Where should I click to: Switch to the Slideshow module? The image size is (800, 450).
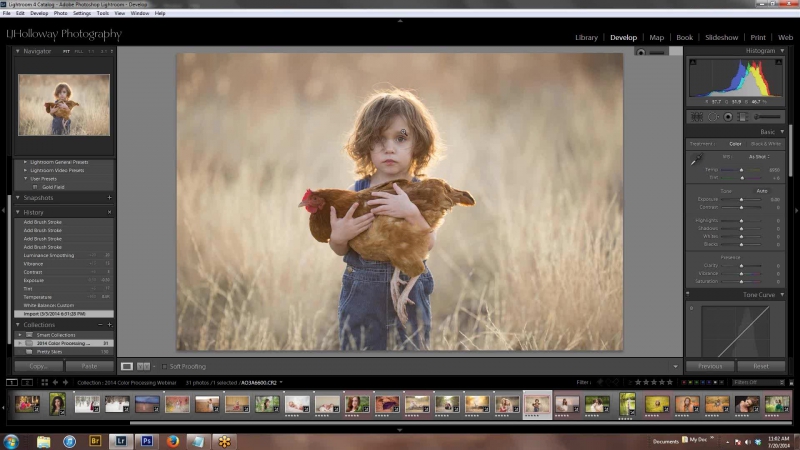pos(721,37)
